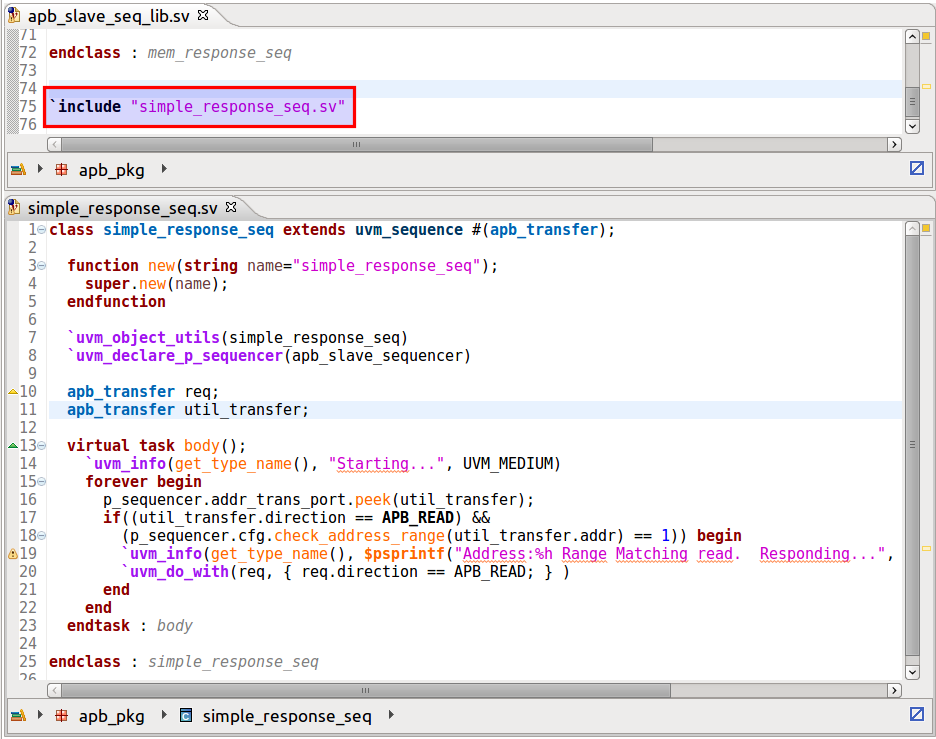Expand the arrow after simple_response_seq breadcrumb

[391, 716]
